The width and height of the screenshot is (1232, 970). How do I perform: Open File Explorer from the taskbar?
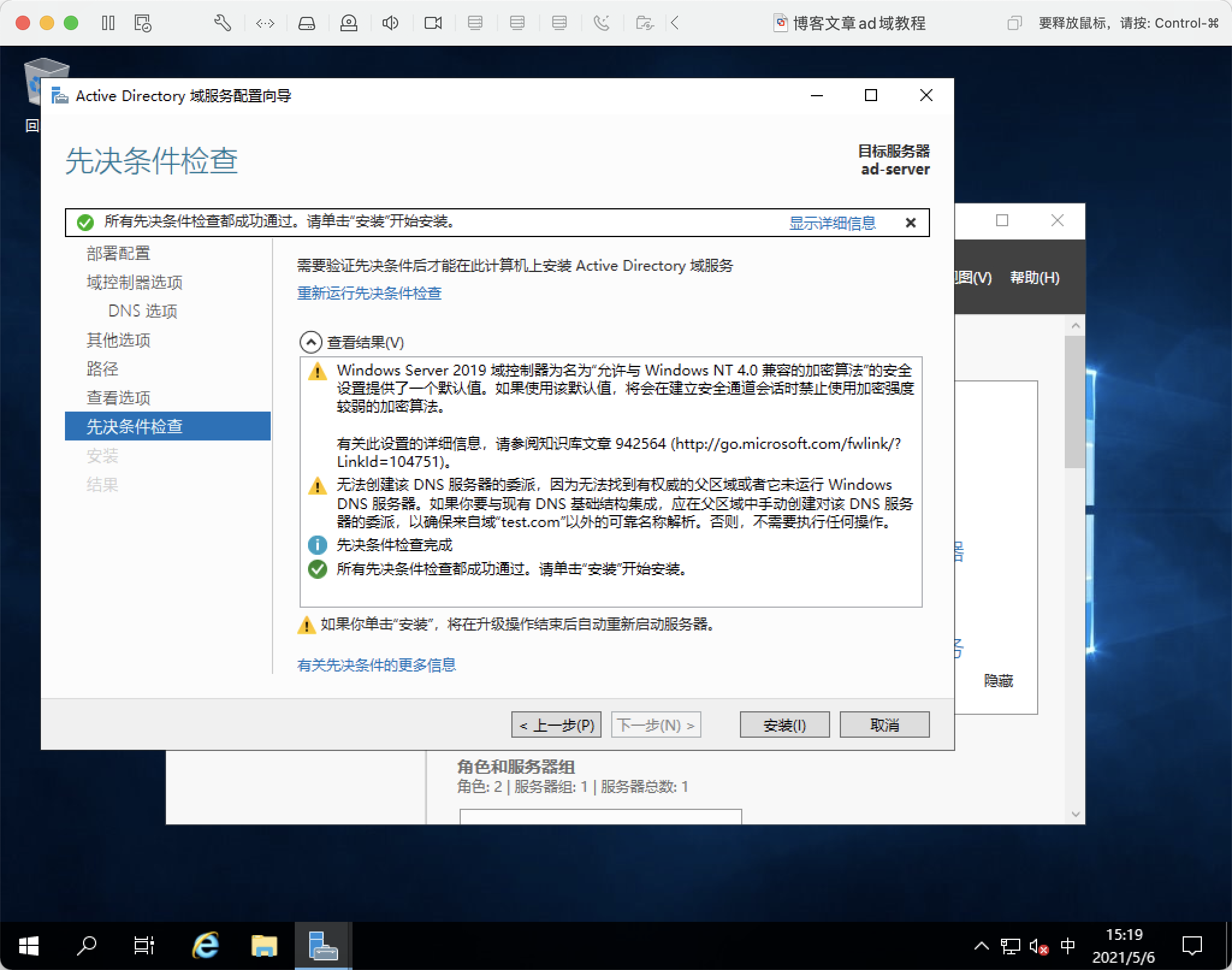click(264, 946)
